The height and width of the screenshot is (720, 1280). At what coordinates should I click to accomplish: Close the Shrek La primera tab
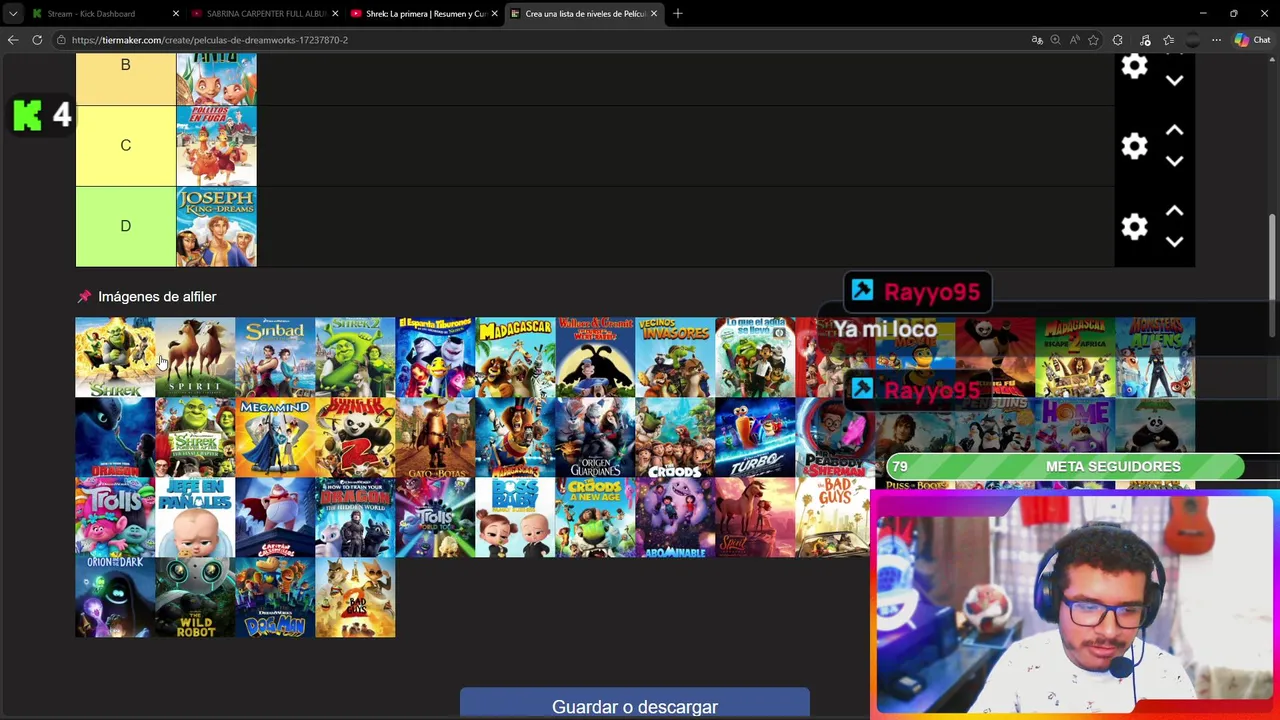[x=494, y=14]
